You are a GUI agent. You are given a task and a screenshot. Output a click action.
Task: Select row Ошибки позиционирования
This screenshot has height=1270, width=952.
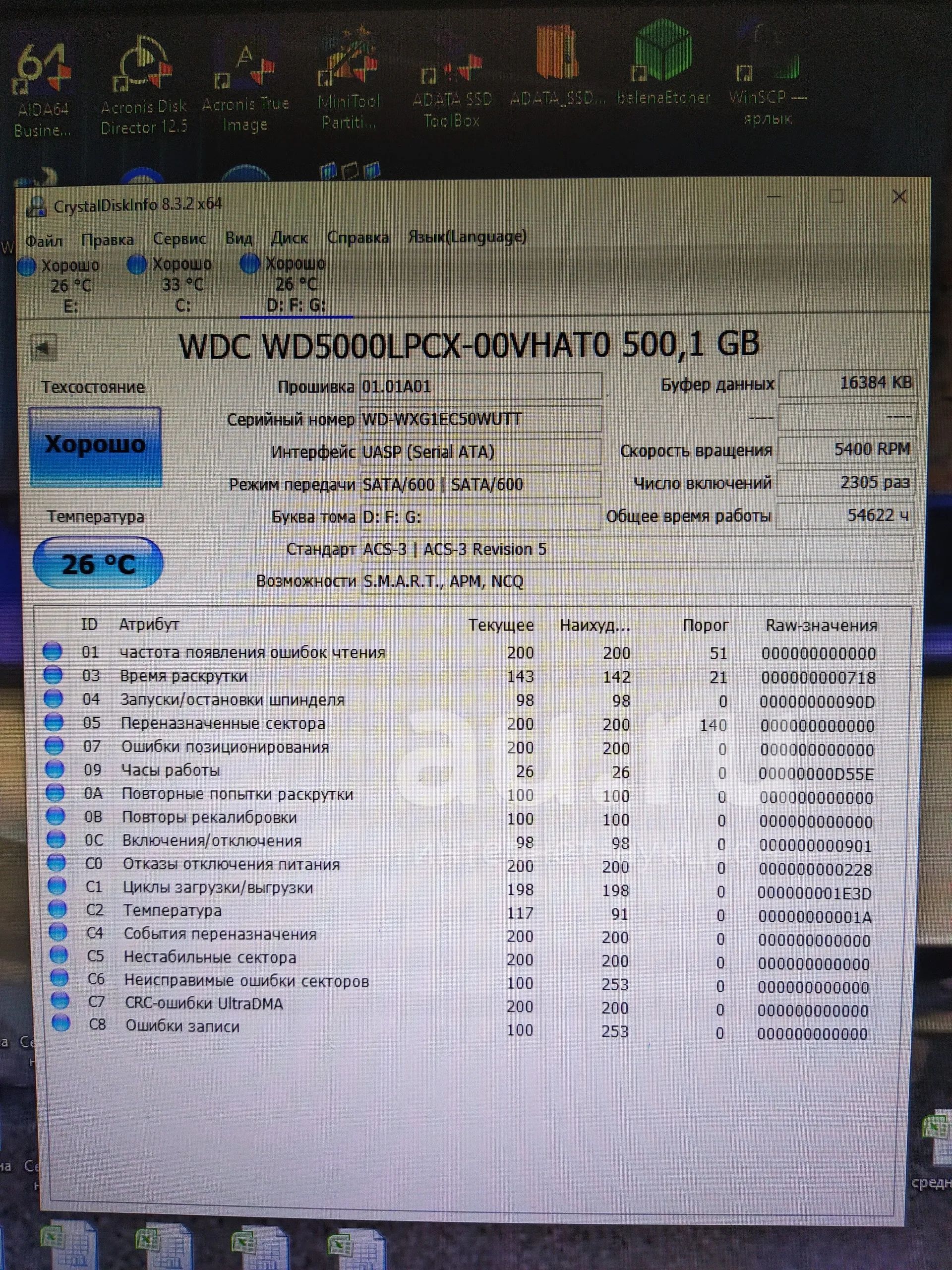pyautogui.click(x=459, y=748)
